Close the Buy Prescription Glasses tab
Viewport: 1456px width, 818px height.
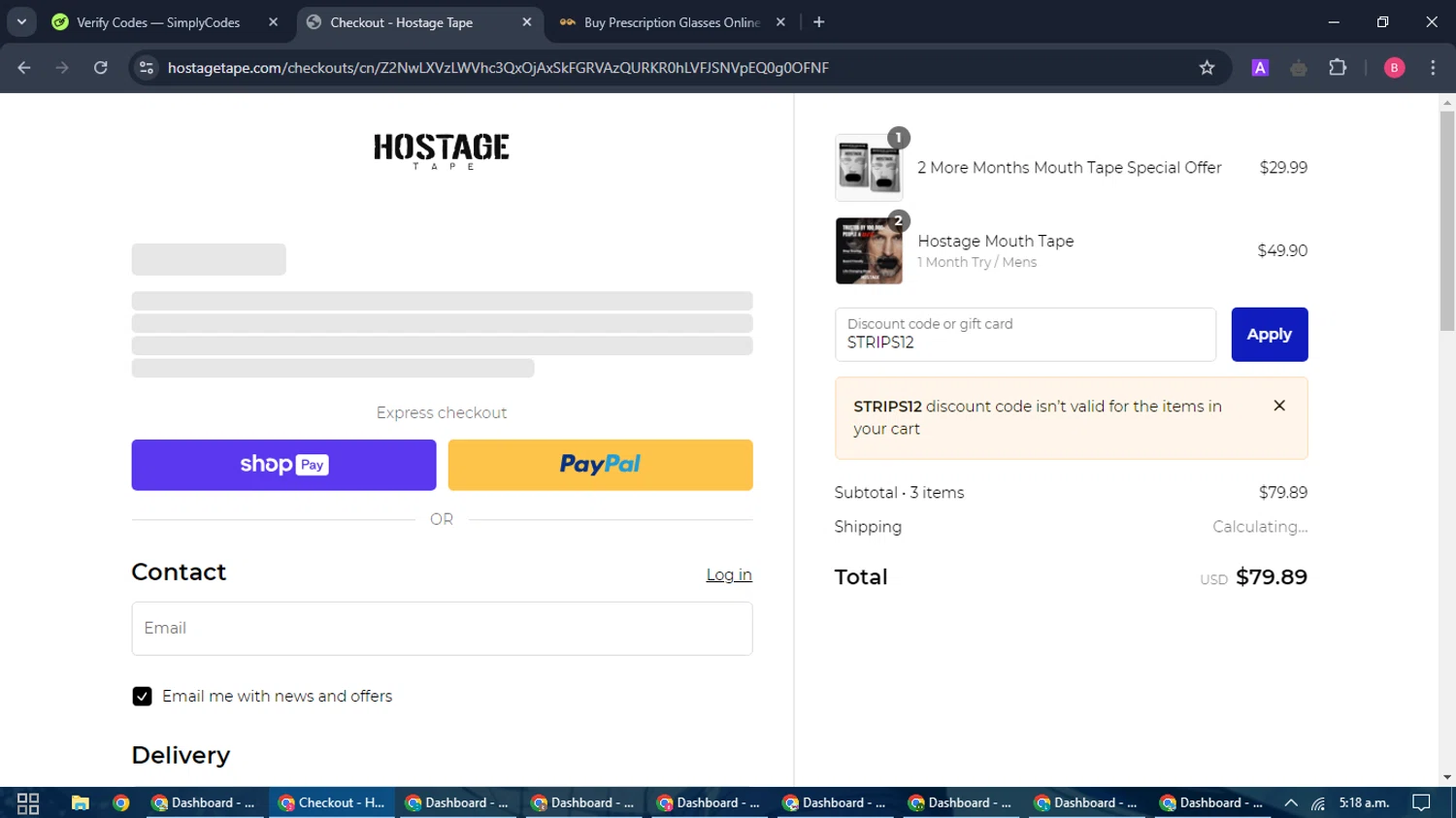click(x=780, y=21)
